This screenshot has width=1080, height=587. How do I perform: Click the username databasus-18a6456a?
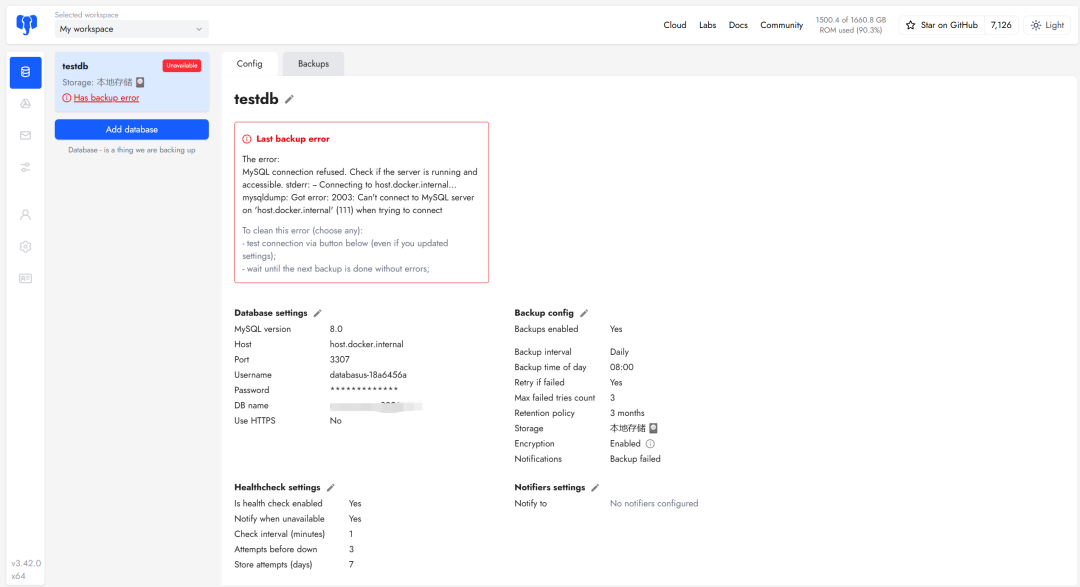368,375
